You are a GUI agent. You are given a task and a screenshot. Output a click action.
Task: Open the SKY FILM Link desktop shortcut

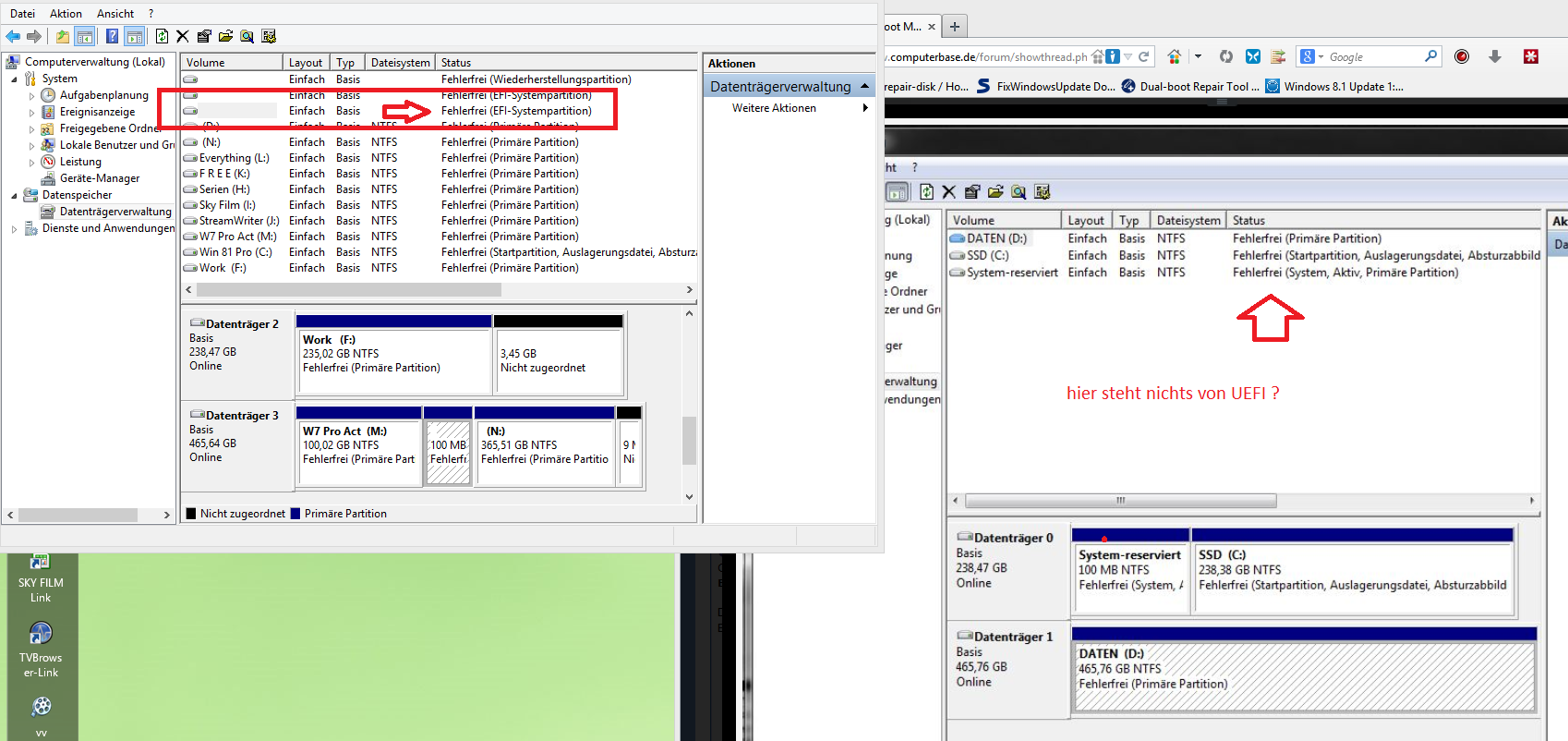(x=41, y=578)
